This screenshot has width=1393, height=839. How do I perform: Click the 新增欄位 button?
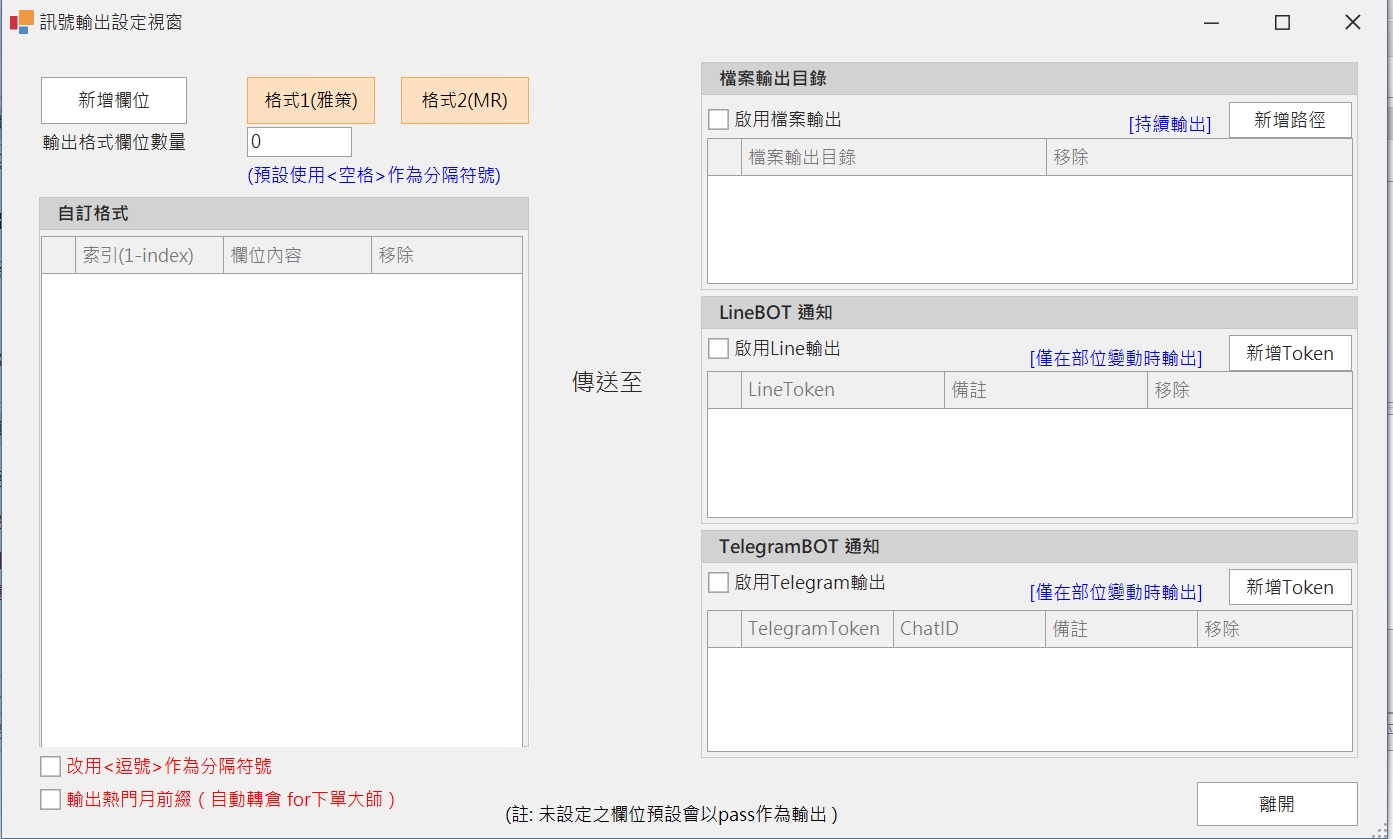[114, 101]
